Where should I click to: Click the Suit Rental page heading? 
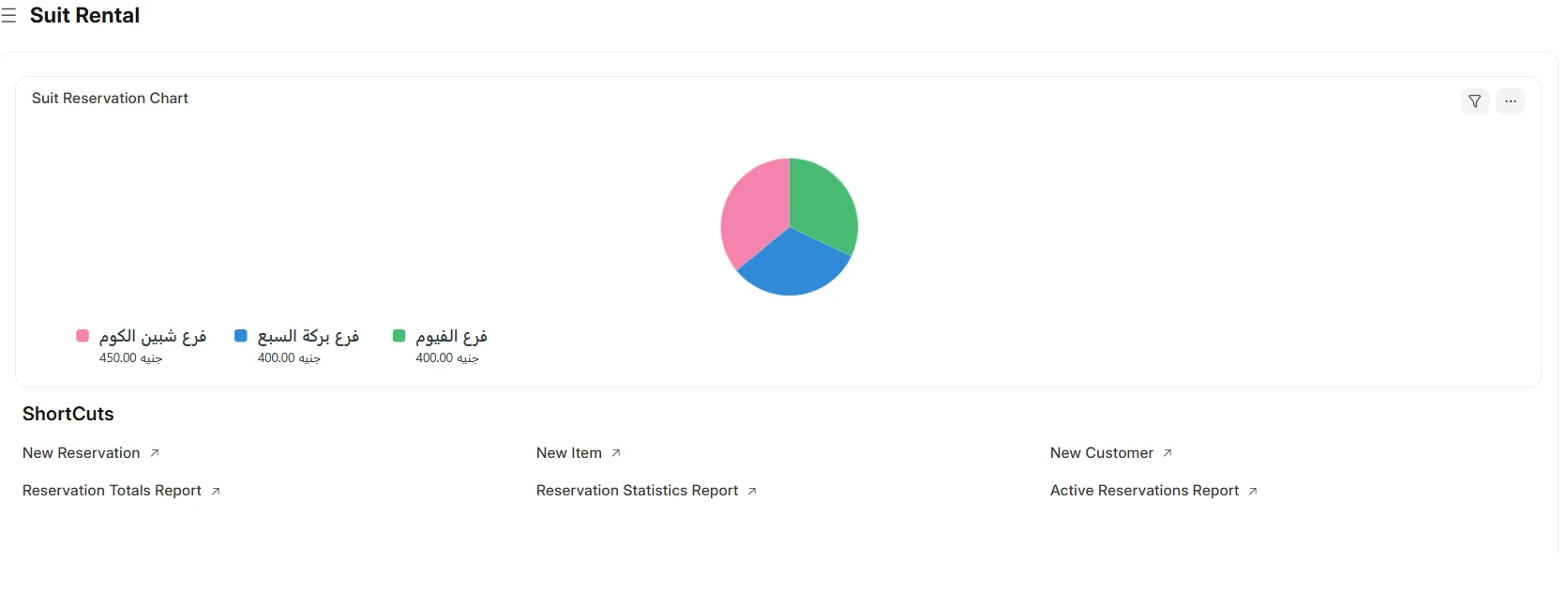[x=84, y=16]
